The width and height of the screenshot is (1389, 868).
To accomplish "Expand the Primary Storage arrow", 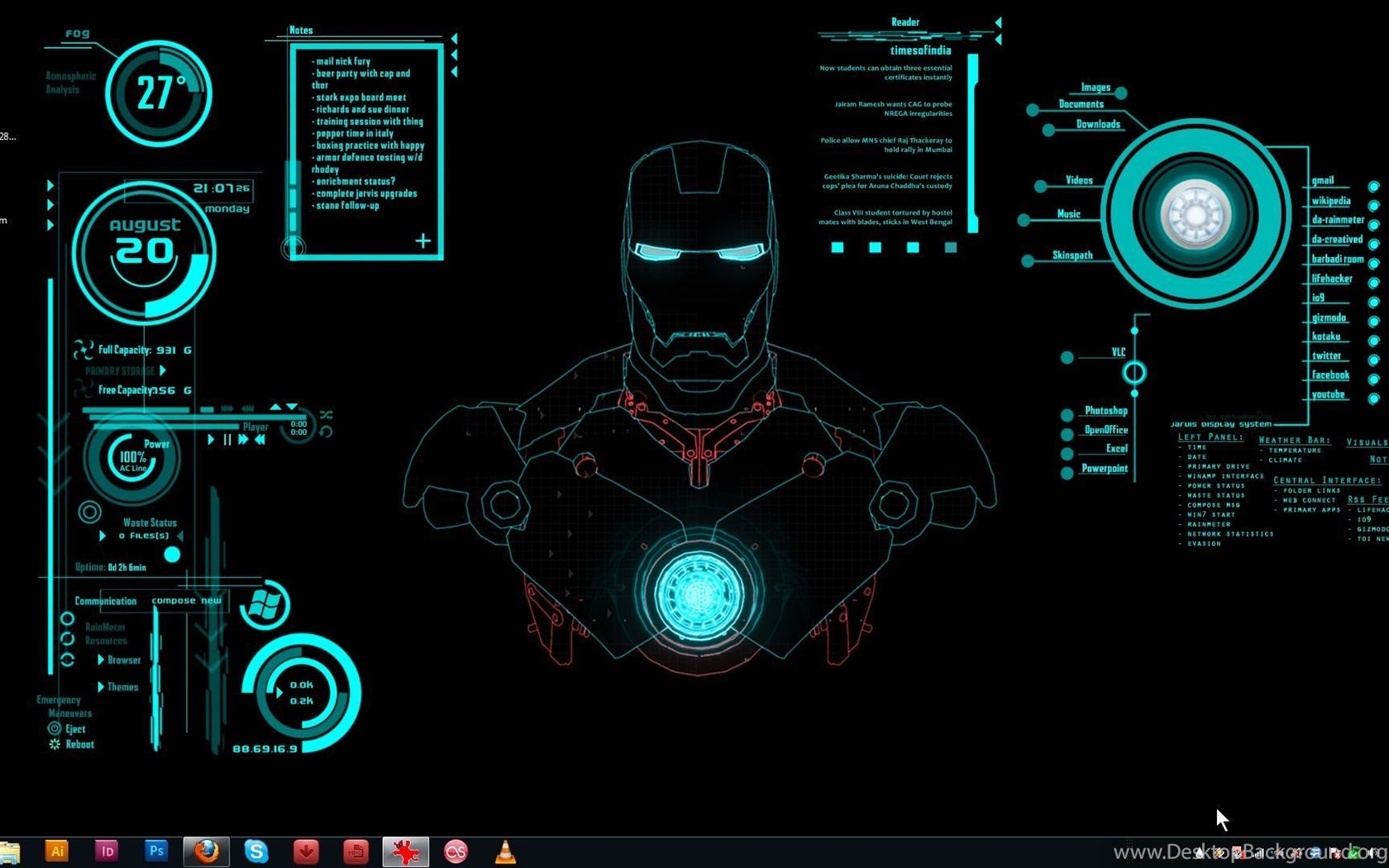I will 163,370.
